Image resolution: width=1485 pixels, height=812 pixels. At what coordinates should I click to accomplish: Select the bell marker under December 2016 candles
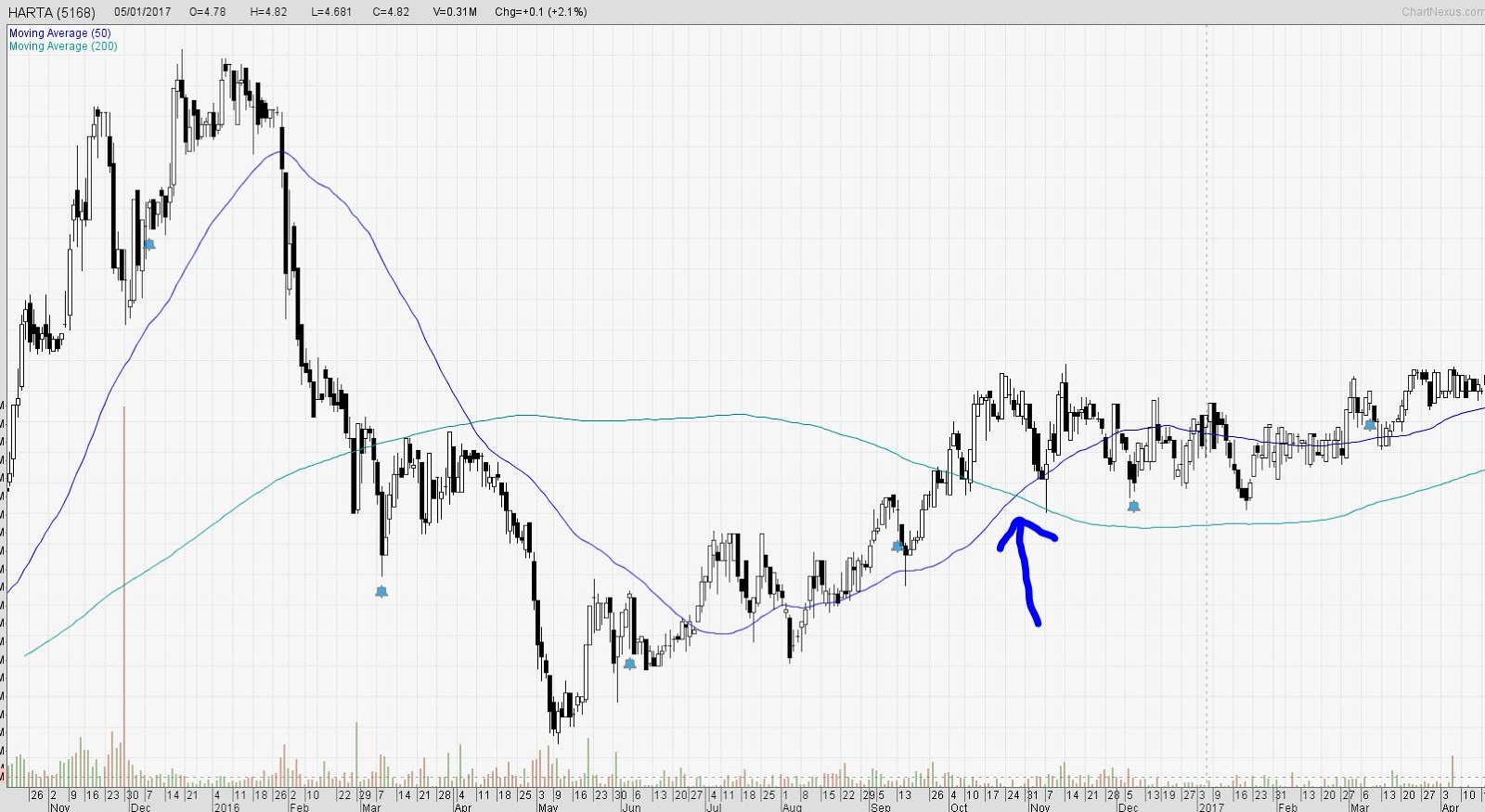[x=1133, y=507]
